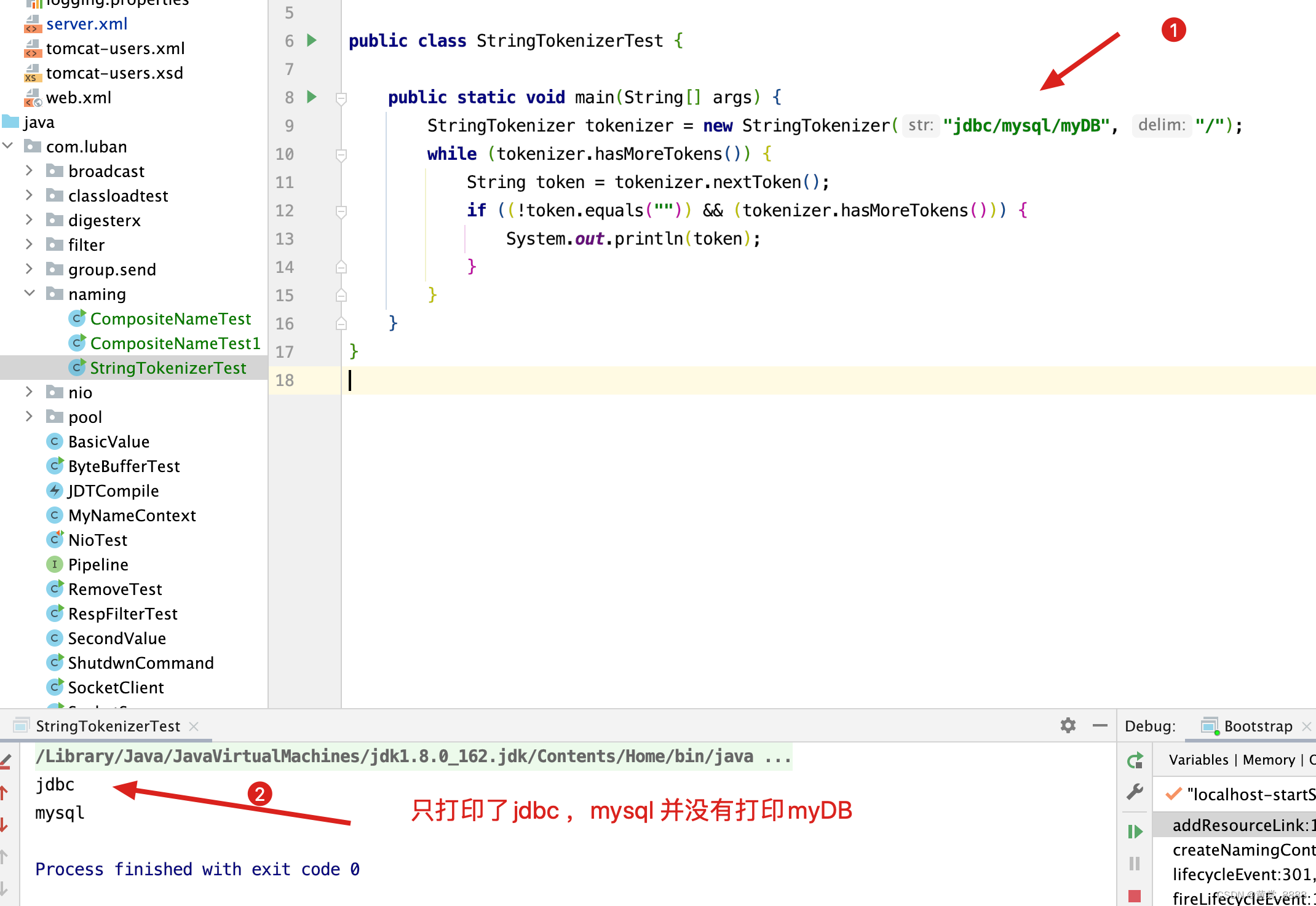Click line number 11 in the gutter
This screenshot has height=906, width=1316.
284,183
